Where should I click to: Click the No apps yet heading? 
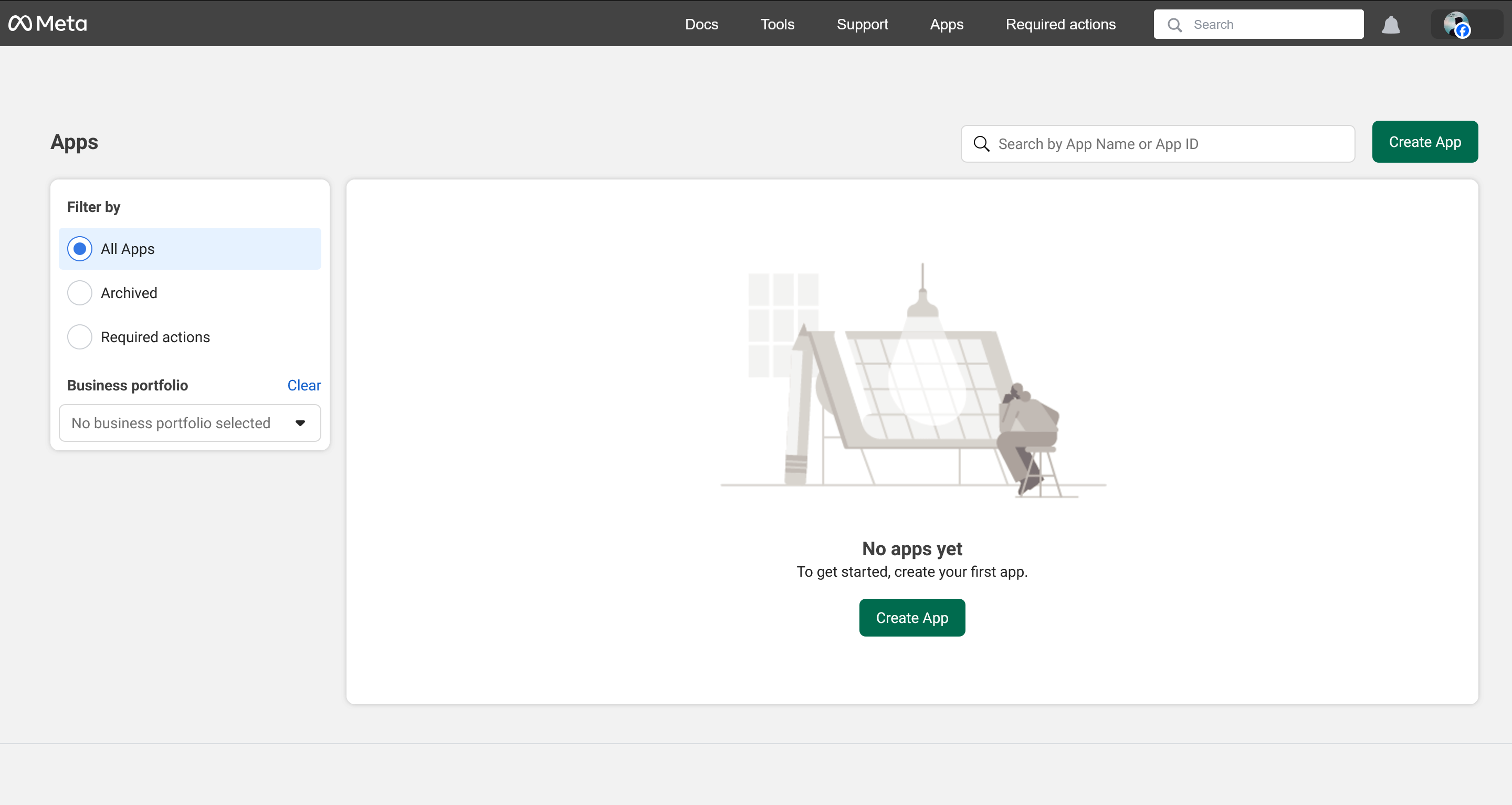[x=911, y=548]
